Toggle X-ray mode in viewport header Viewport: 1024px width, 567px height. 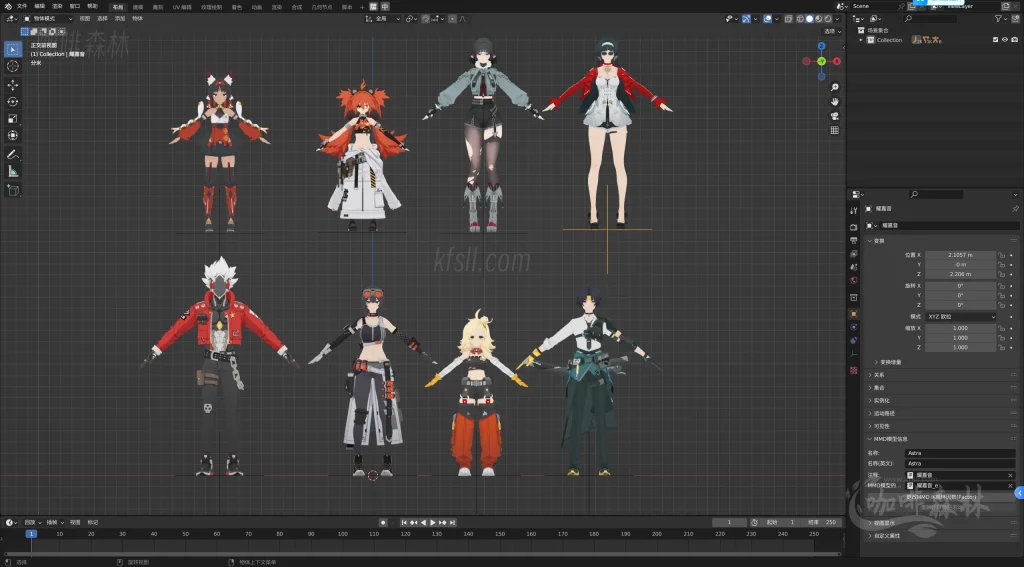[x=789, y=19]
